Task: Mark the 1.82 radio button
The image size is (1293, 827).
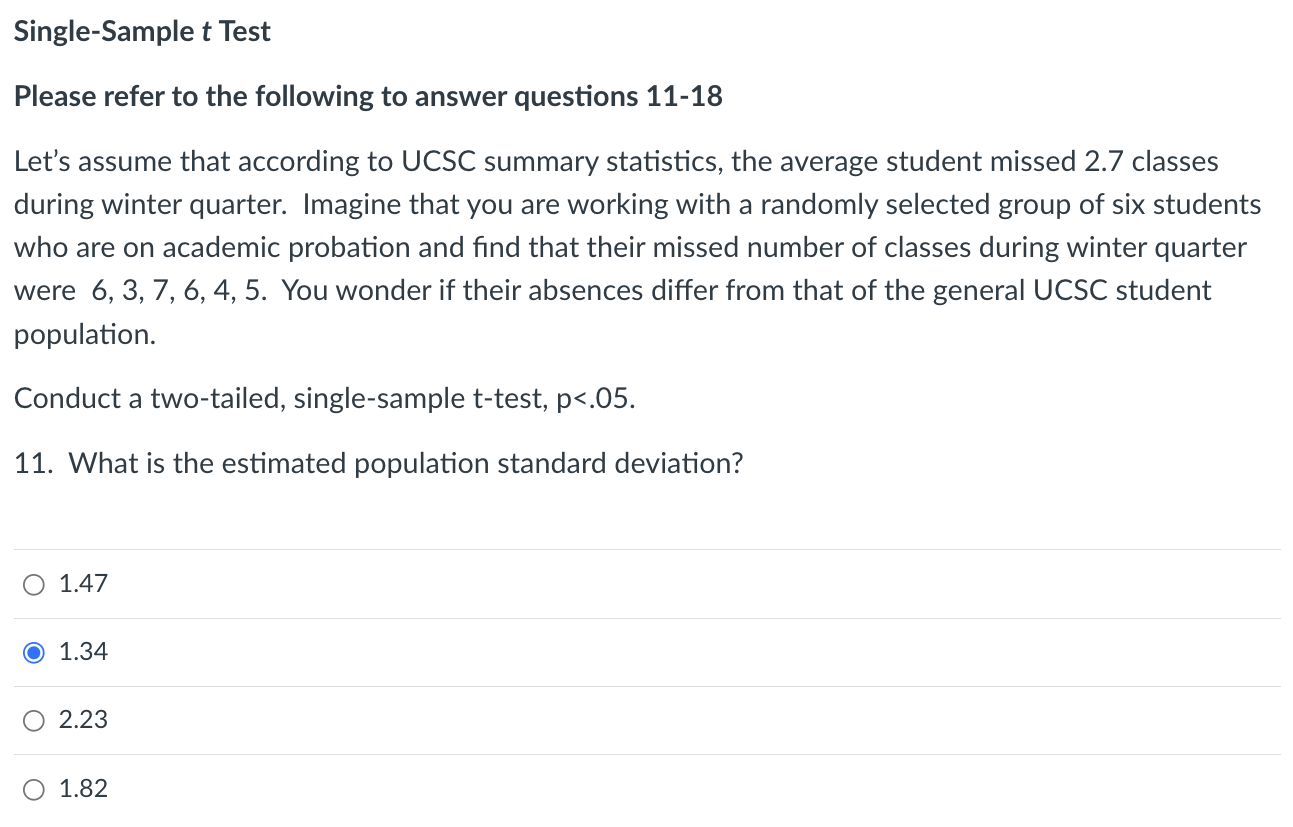Action: pyautogui.click(x=34, y=789)
